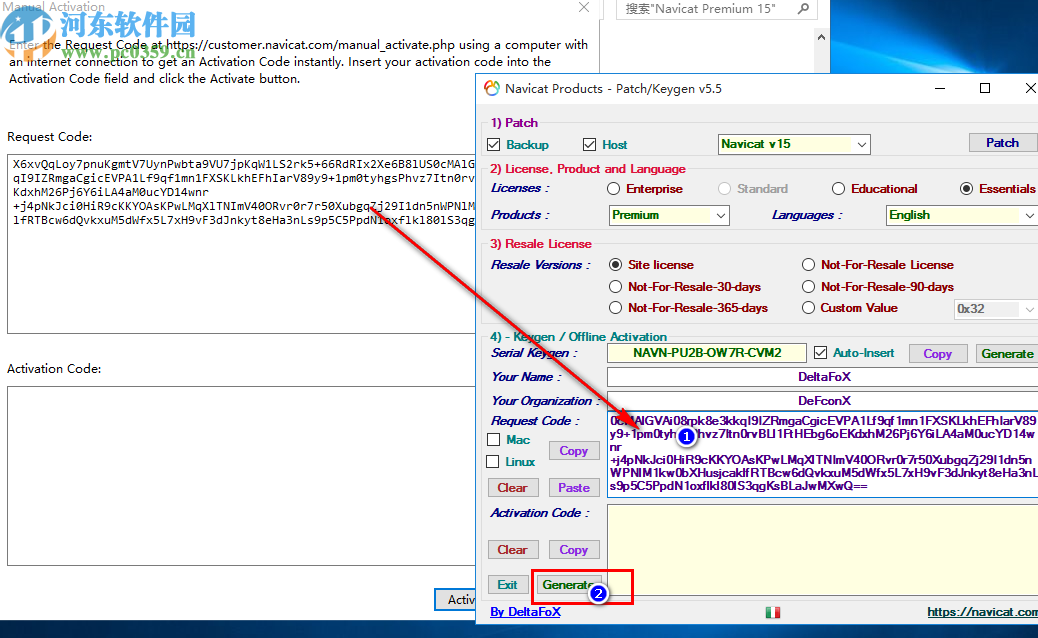Minimize the Patch/Keygen window

[939, 88]
